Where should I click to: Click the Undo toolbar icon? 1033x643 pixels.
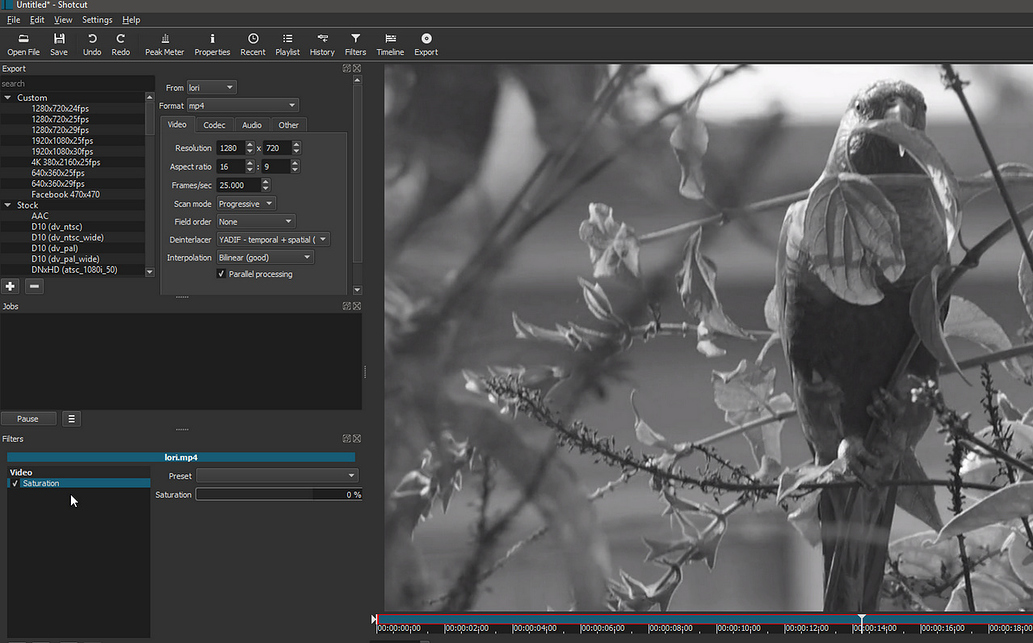91,42
